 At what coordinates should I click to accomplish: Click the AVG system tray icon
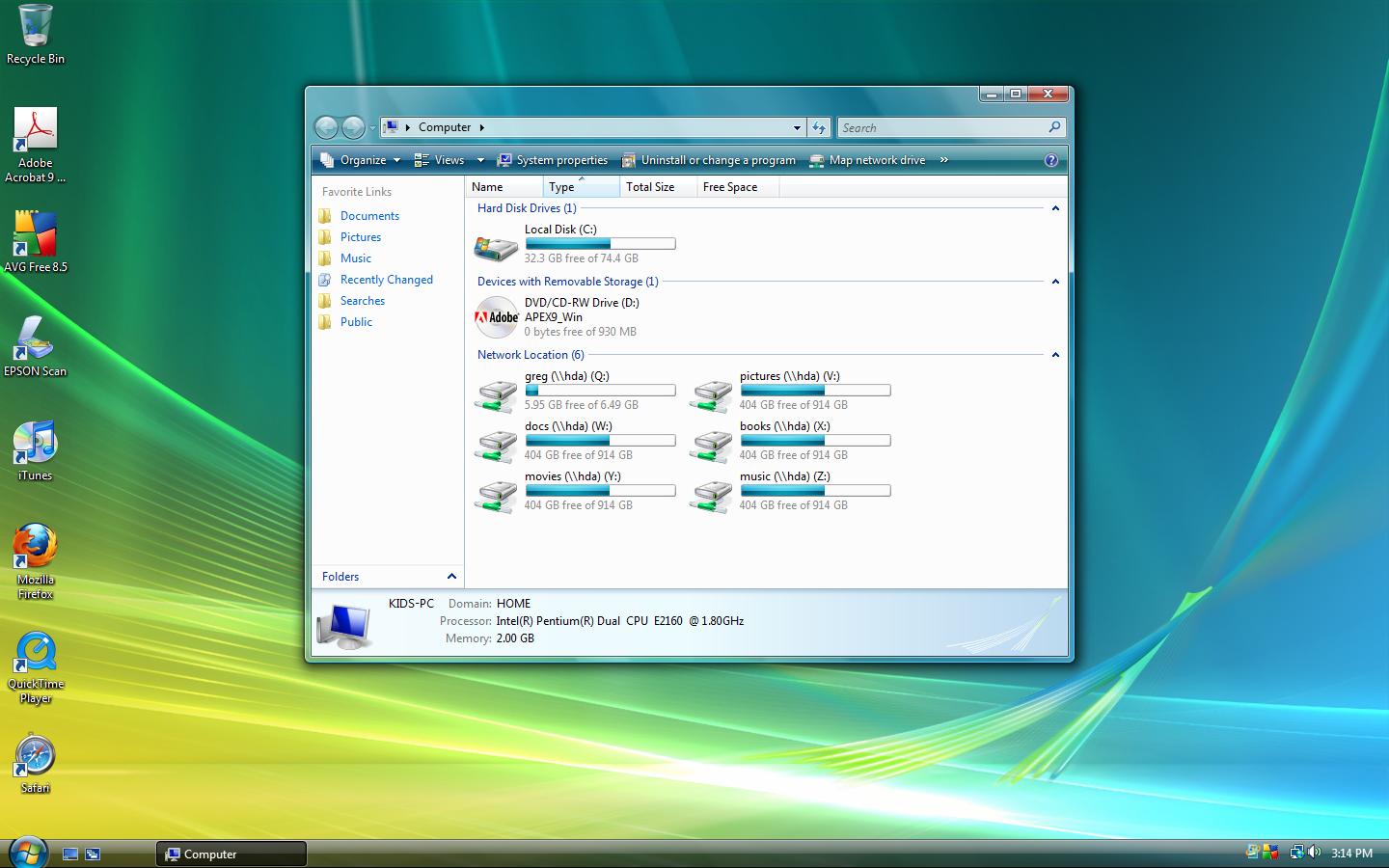(1270, 853)
